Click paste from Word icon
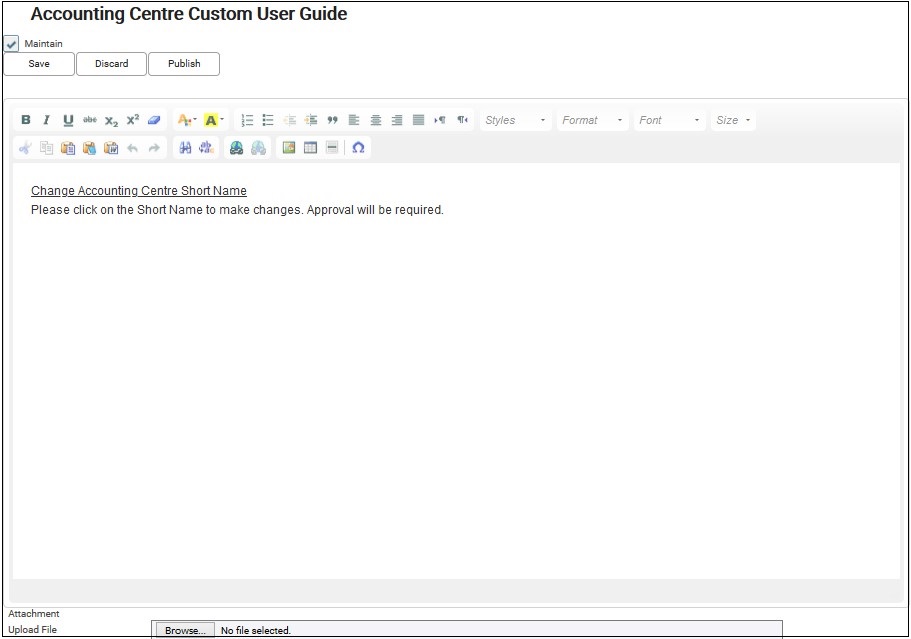 (x=111, y=148)
